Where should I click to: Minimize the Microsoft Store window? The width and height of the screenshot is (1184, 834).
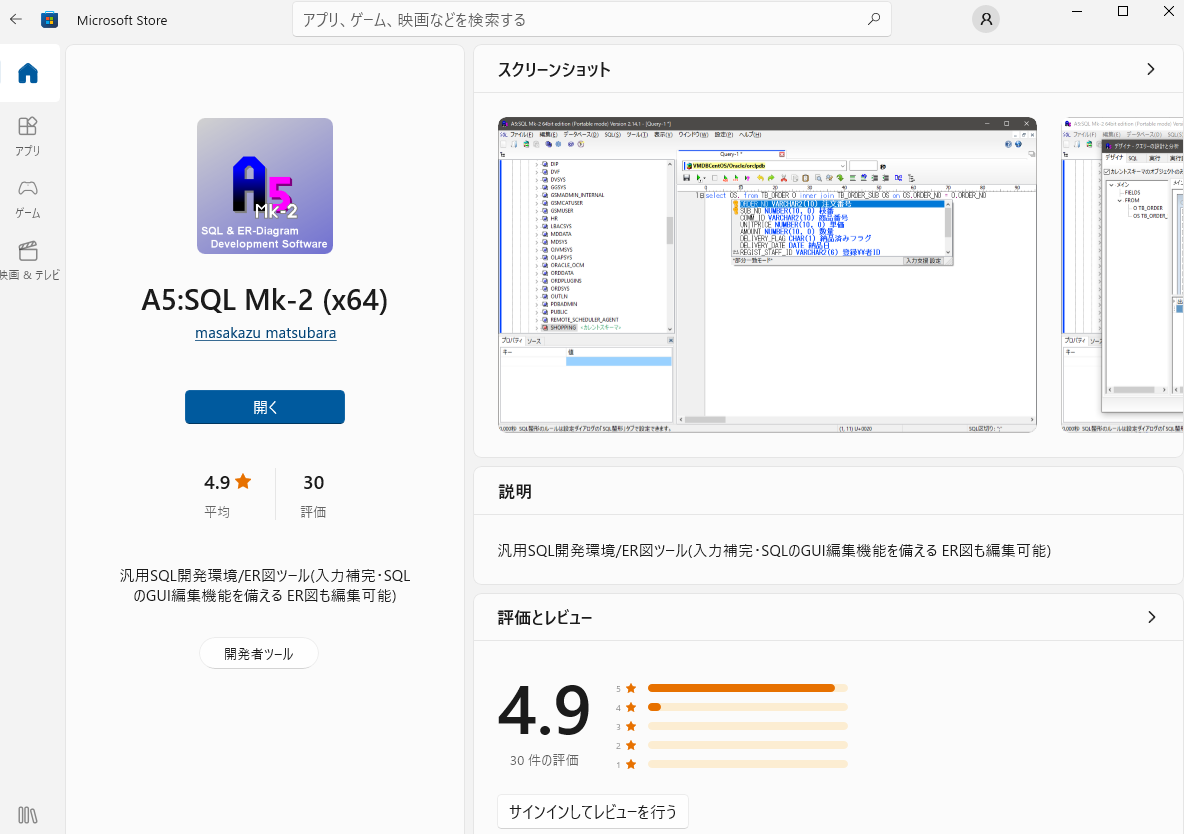pos(1077,11)
